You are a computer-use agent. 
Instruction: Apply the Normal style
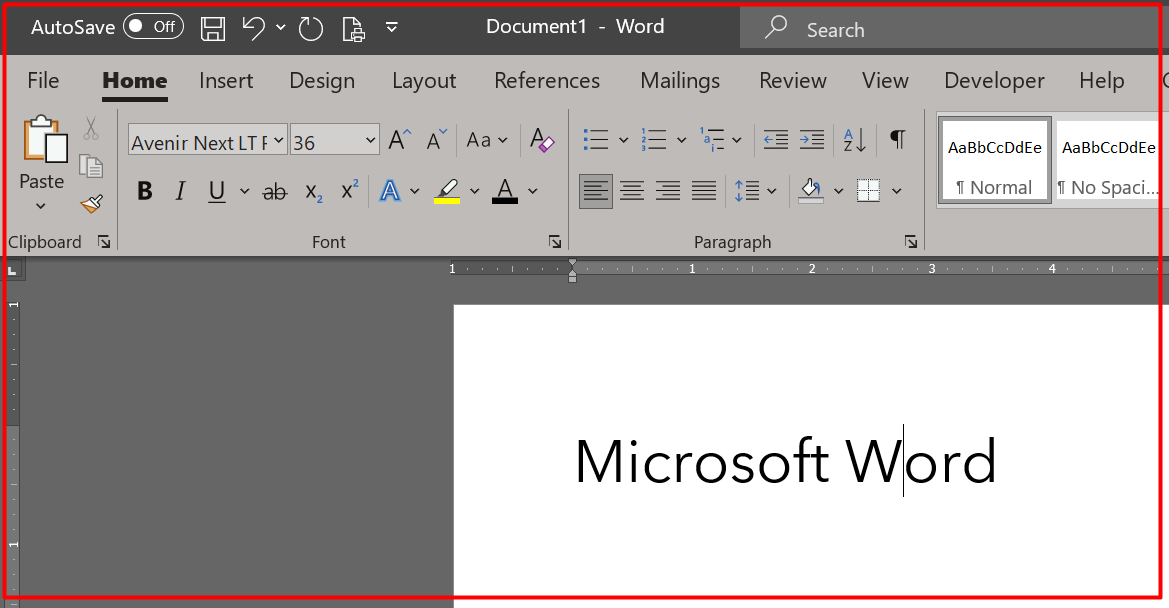coord(995,161)
